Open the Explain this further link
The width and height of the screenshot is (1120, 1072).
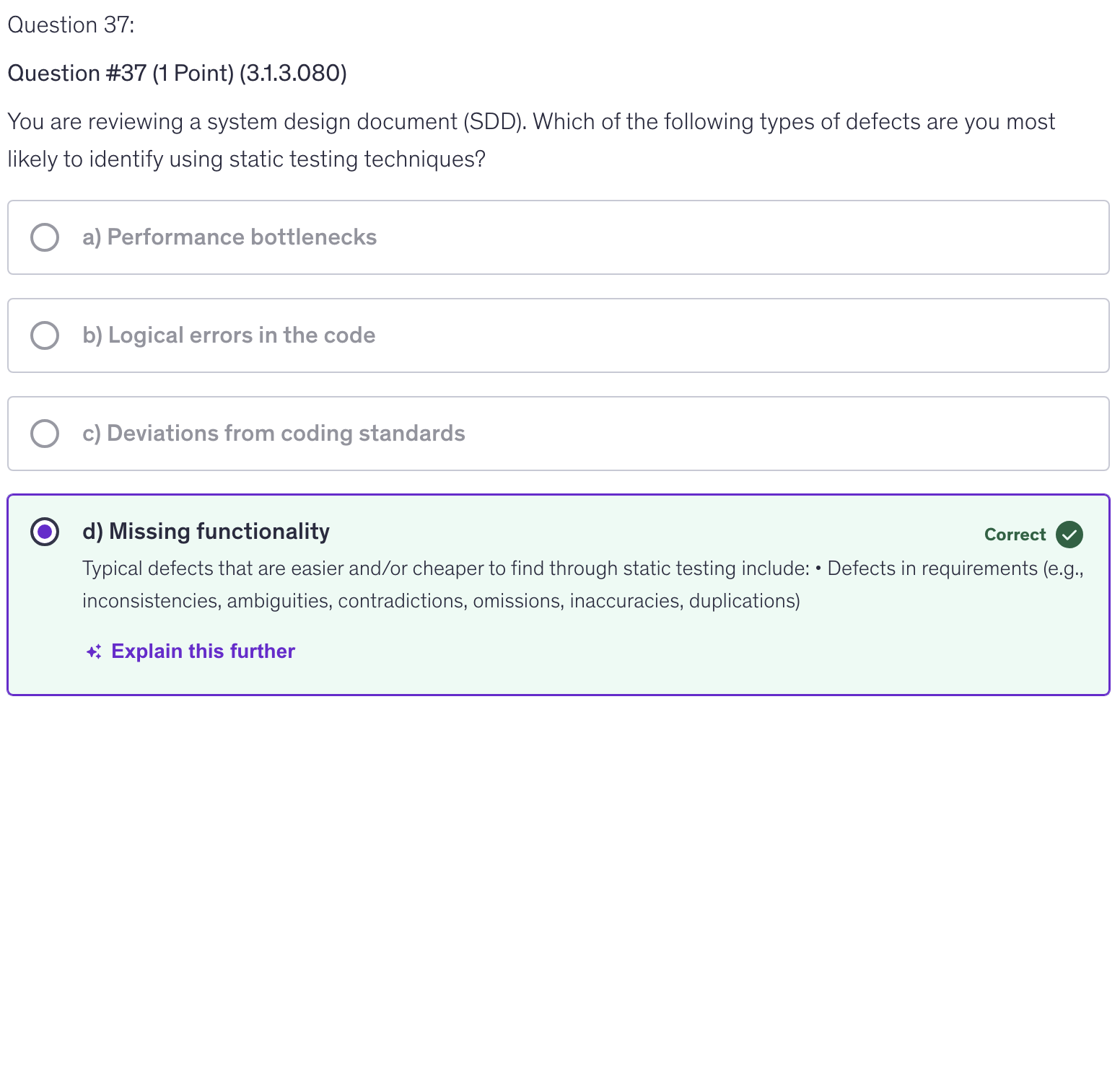coord(203,651)
